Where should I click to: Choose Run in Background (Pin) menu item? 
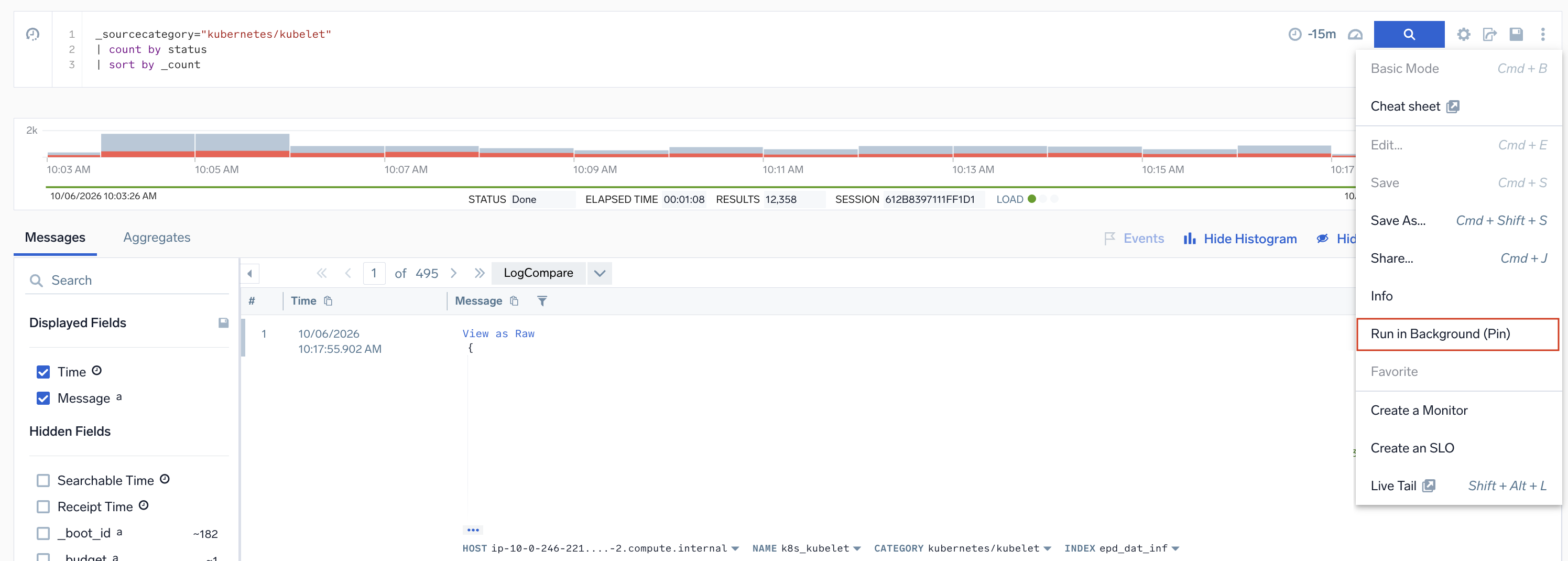coord(1458,335)
